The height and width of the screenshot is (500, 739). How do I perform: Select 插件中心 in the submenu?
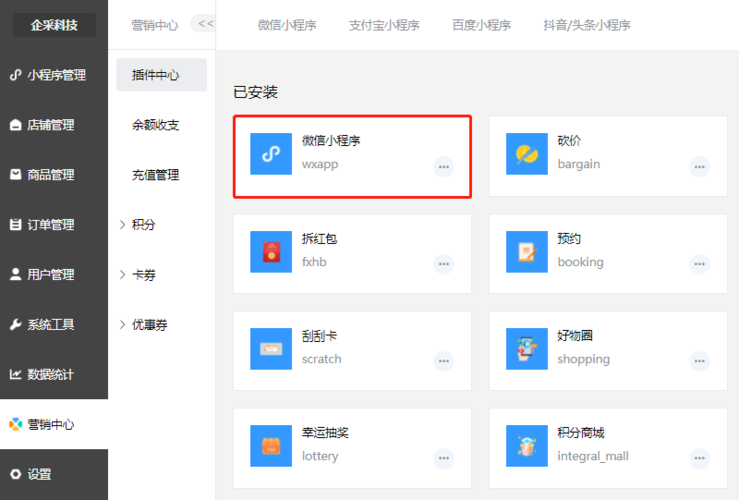pos(162,75)
